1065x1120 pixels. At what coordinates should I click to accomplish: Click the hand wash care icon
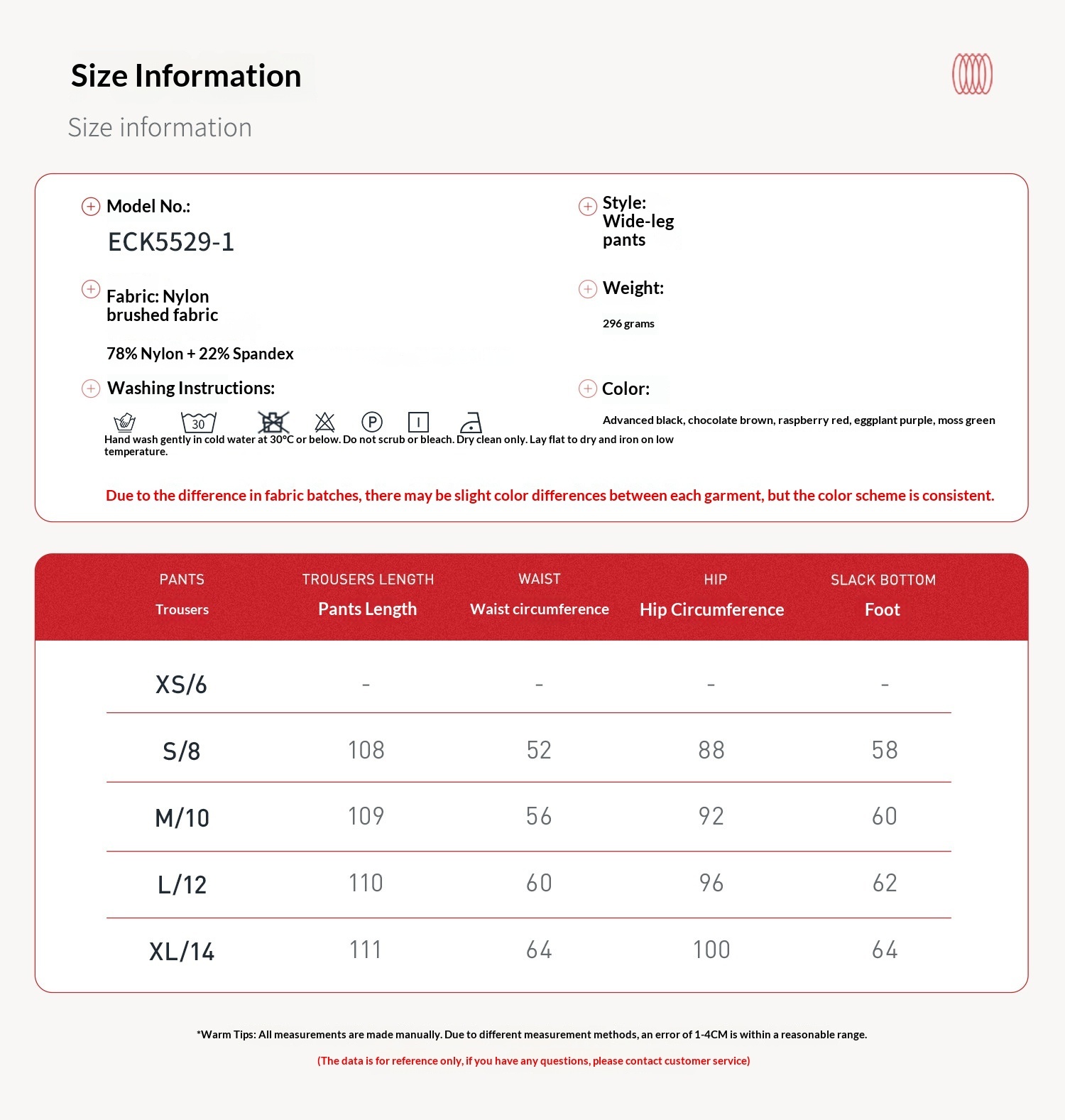(x=125, y=422)
